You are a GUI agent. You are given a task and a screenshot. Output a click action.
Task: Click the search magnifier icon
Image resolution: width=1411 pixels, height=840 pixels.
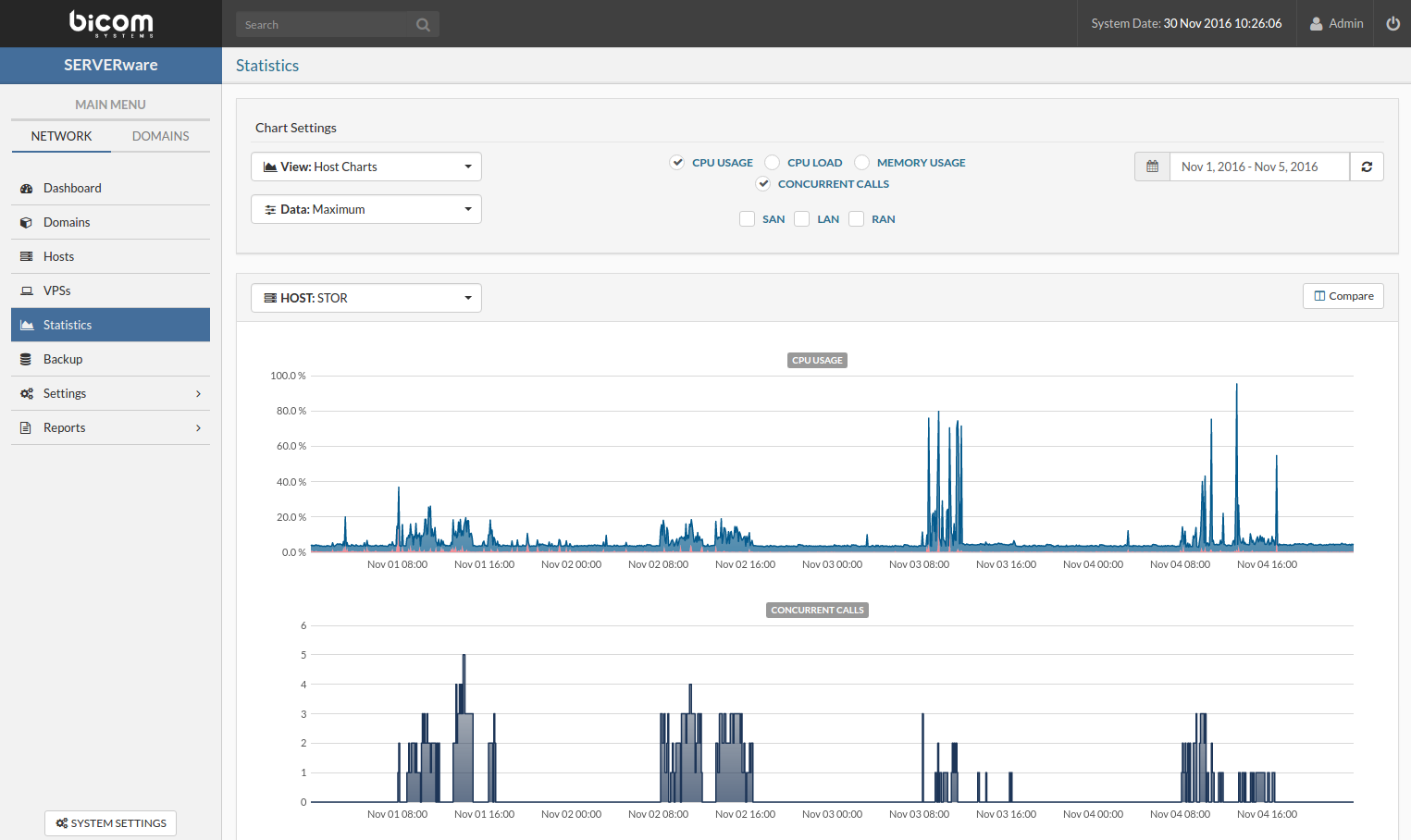[x=423, y=25]
